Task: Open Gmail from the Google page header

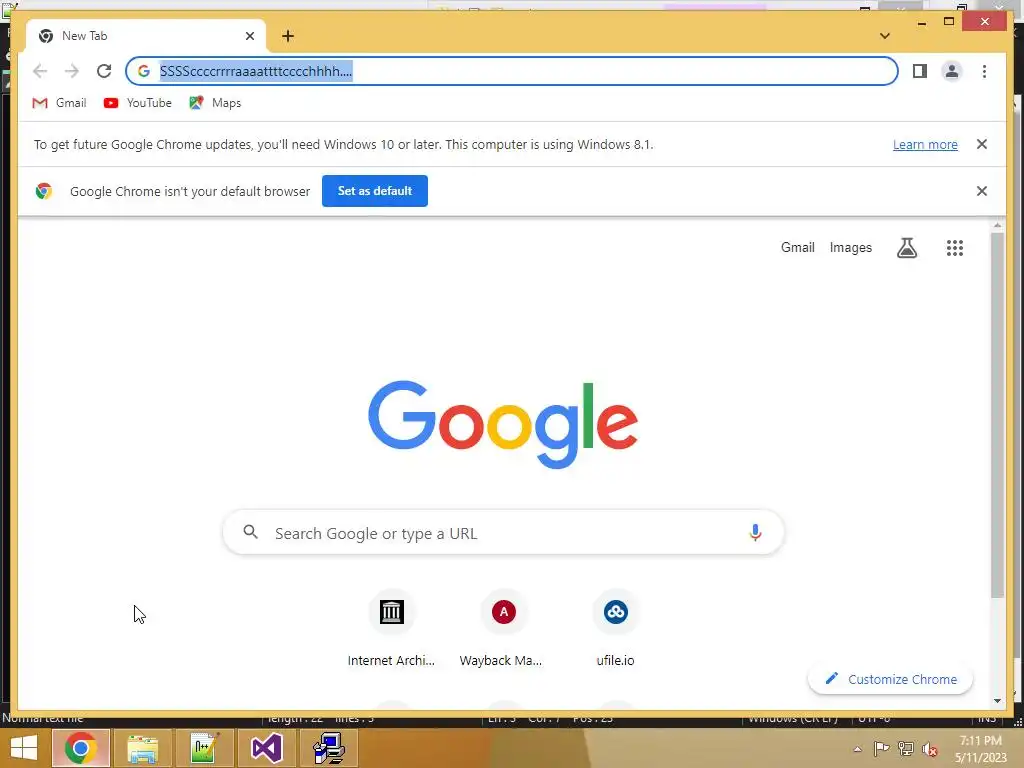Action: (797, 248)
